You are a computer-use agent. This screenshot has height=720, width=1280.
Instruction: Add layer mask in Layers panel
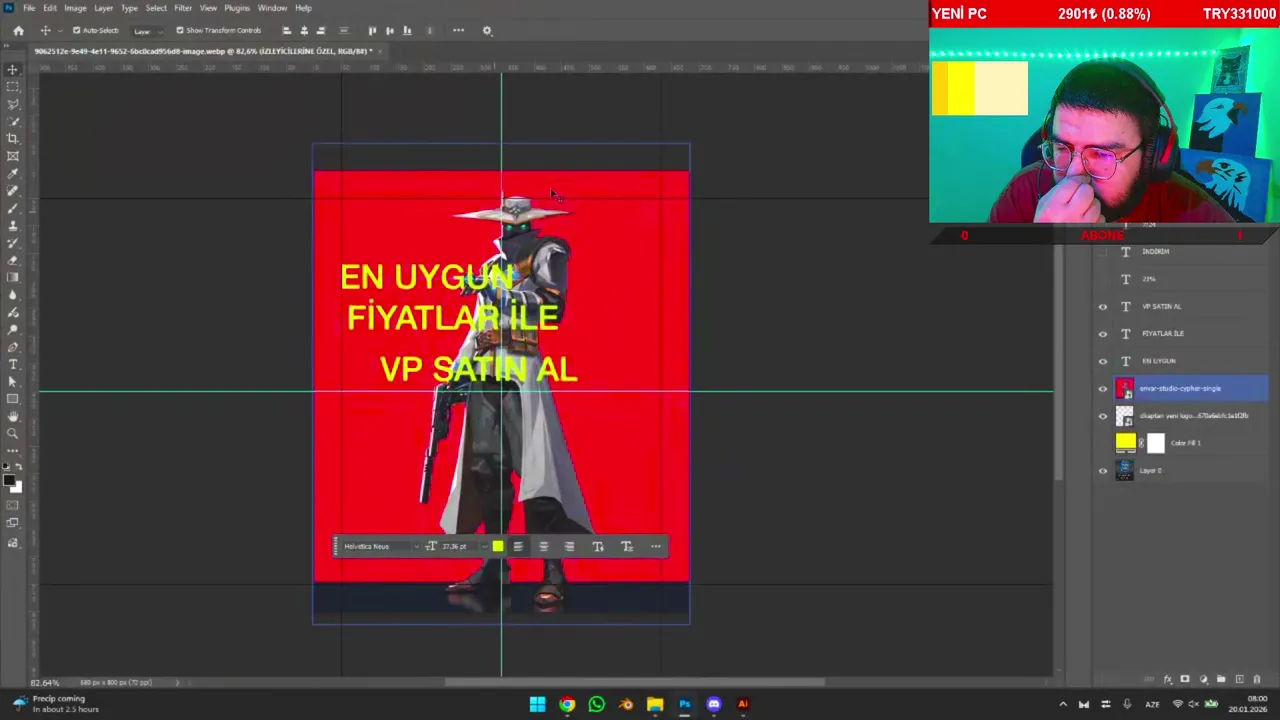click(1185, 680)
